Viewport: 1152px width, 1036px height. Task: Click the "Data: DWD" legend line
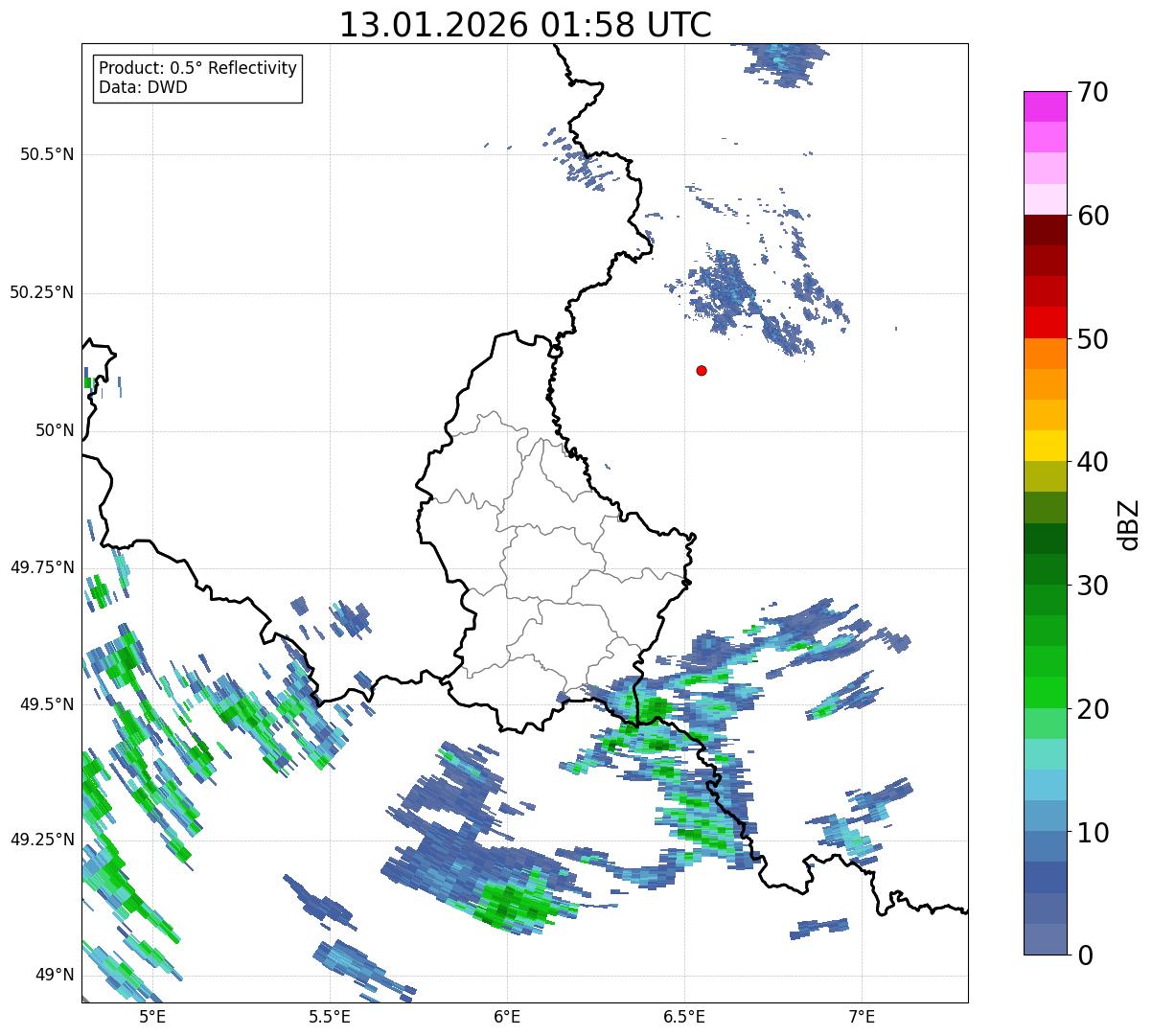pos(143,87)
